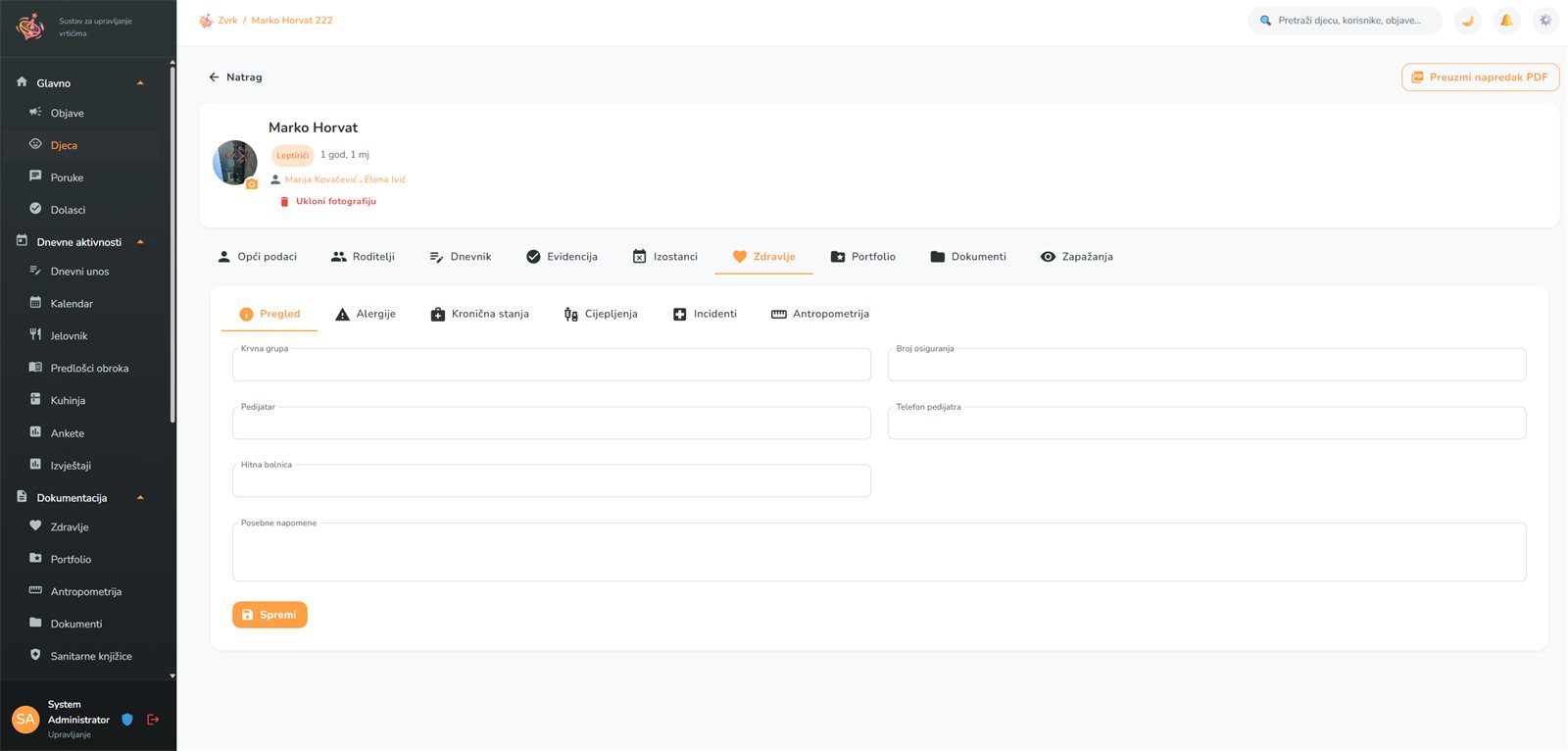The width and height of the screenshot is (1568, 751).
Task: Switch to the Alergije sub-tab
Action: (366, 314)
